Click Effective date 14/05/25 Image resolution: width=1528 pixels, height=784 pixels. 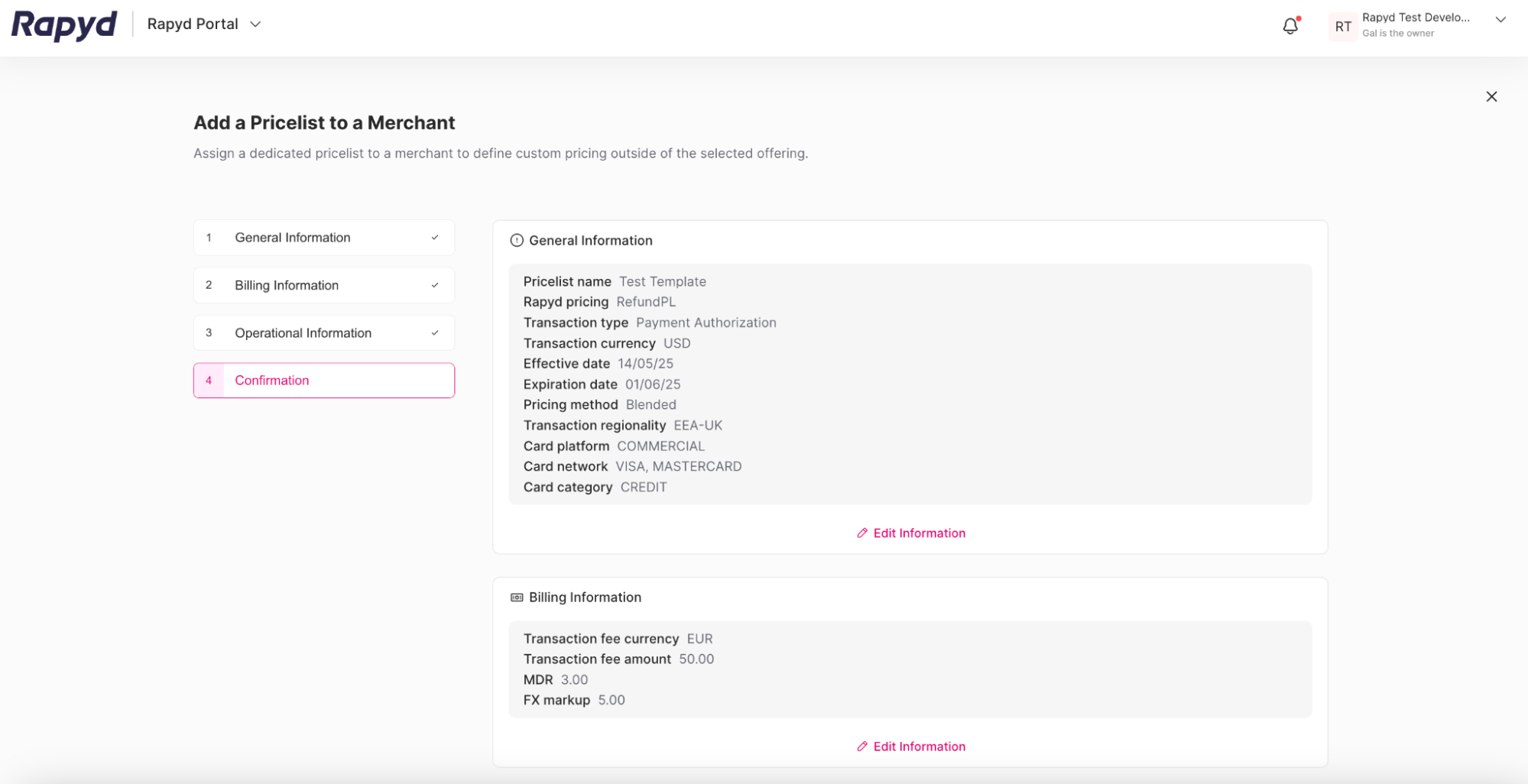tap(645, 364)
